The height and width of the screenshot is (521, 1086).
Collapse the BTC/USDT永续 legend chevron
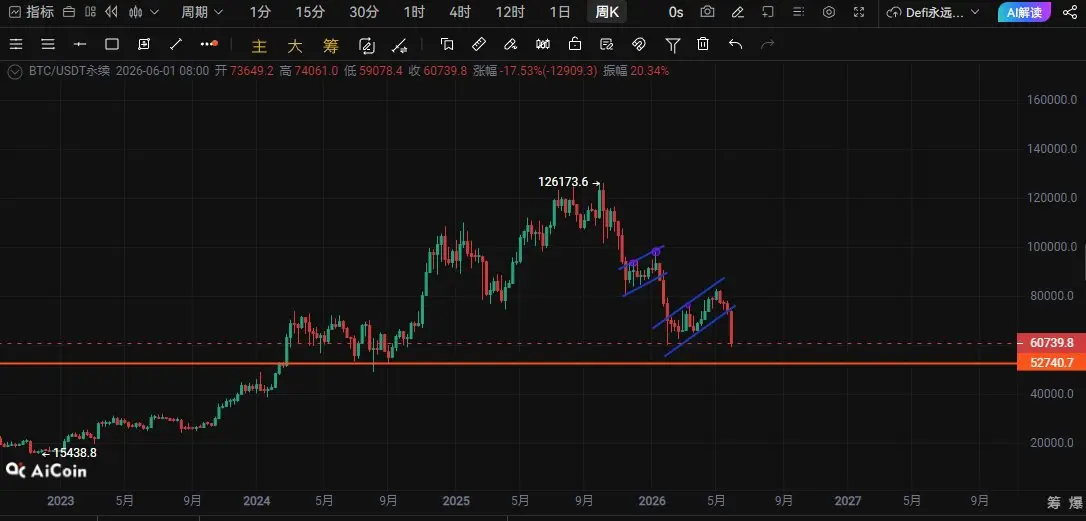tap(15, 71)
